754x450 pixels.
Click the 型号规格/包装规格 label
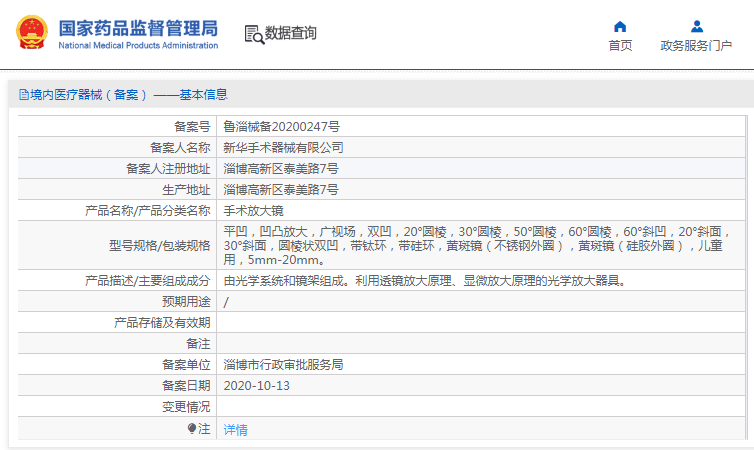(160, 246)
